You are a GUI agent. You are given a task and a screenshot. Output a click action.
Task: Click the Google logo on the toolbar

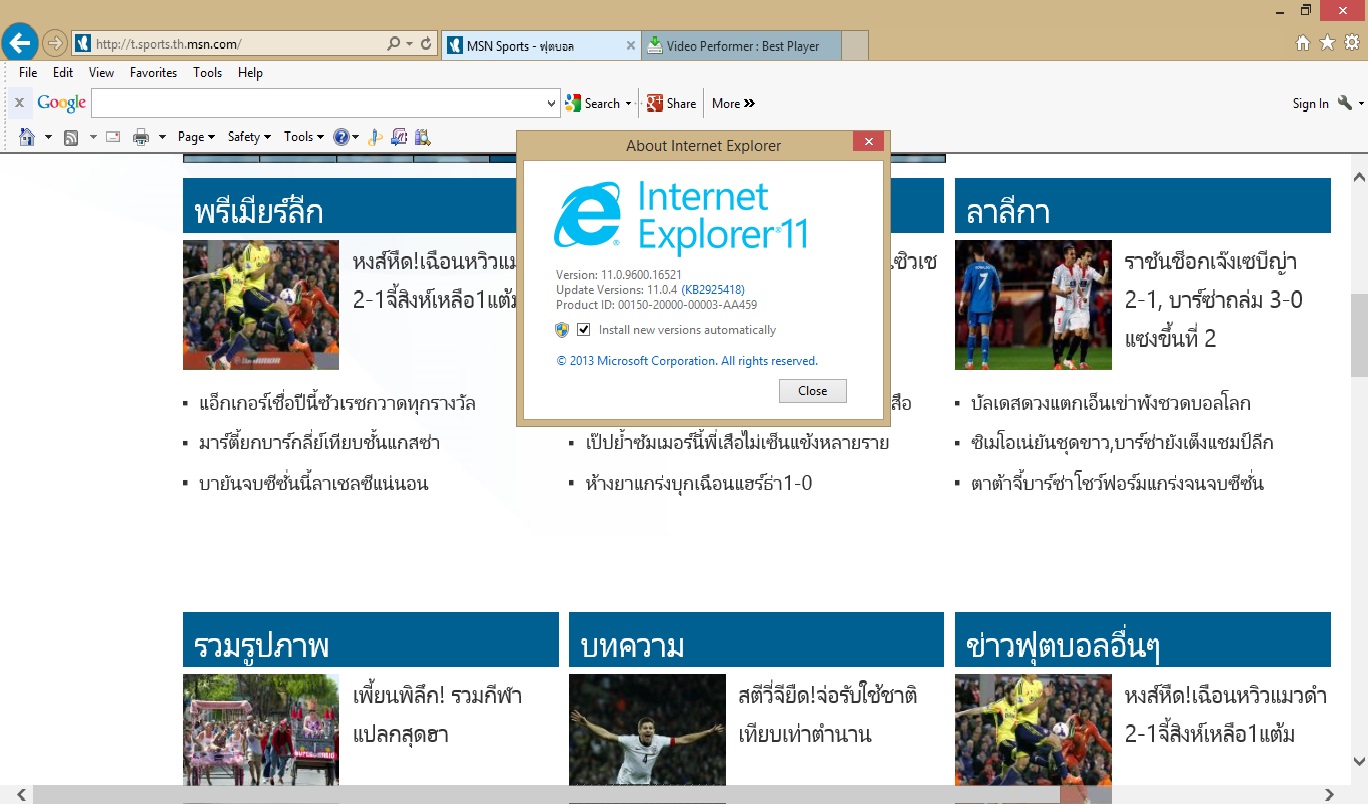pos(62,103)
